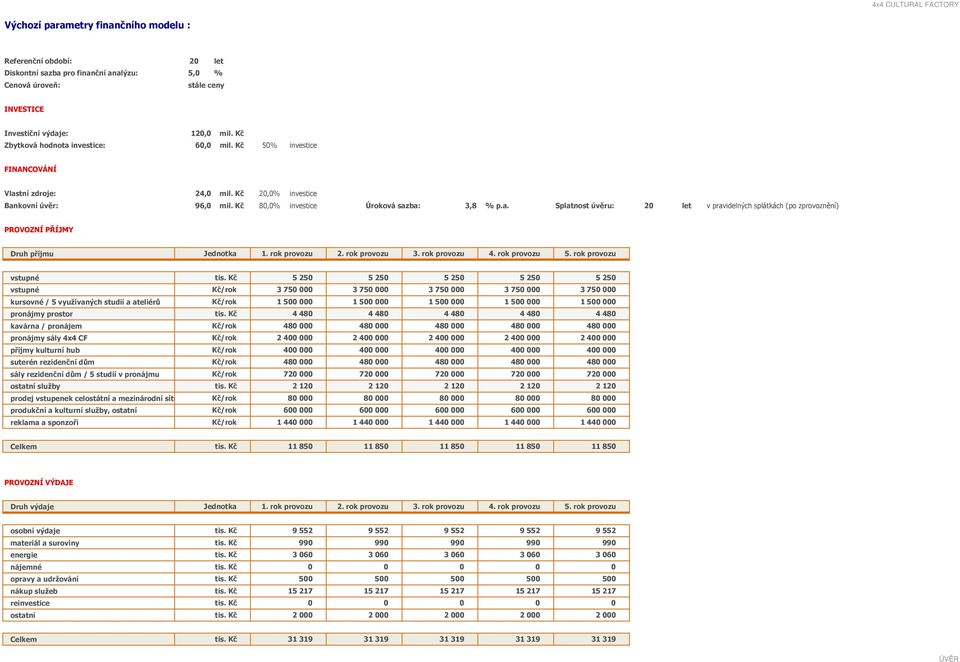Select "sály rezidenční dům / 5 studií v pronájmu"
The image size is (960, 662).
point(84,374)
